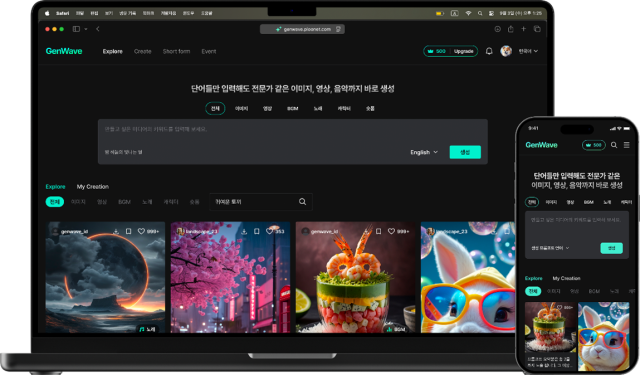
Task: Switch to the My Creation tab on laptop
Action: point(93,186)
